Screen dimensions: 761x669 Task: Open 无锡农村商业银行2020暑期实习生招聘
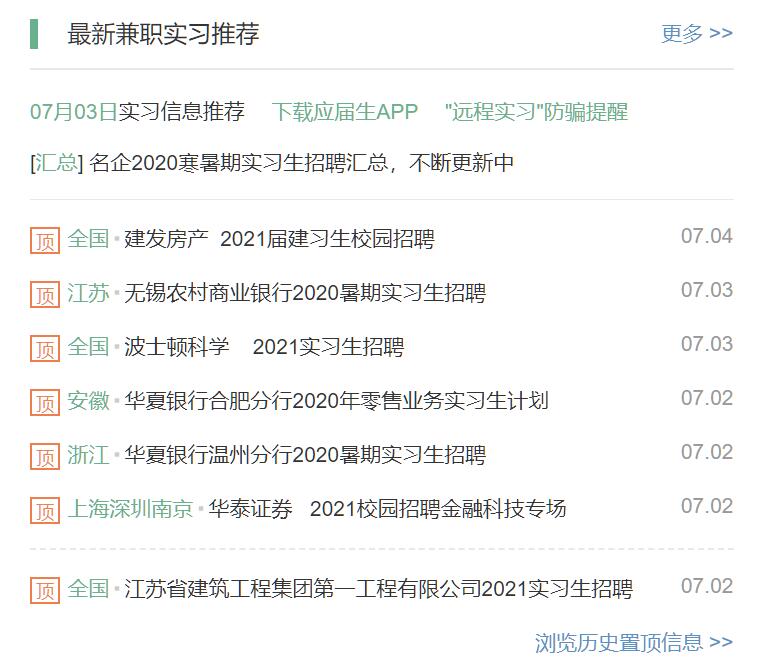click(305, 293)
